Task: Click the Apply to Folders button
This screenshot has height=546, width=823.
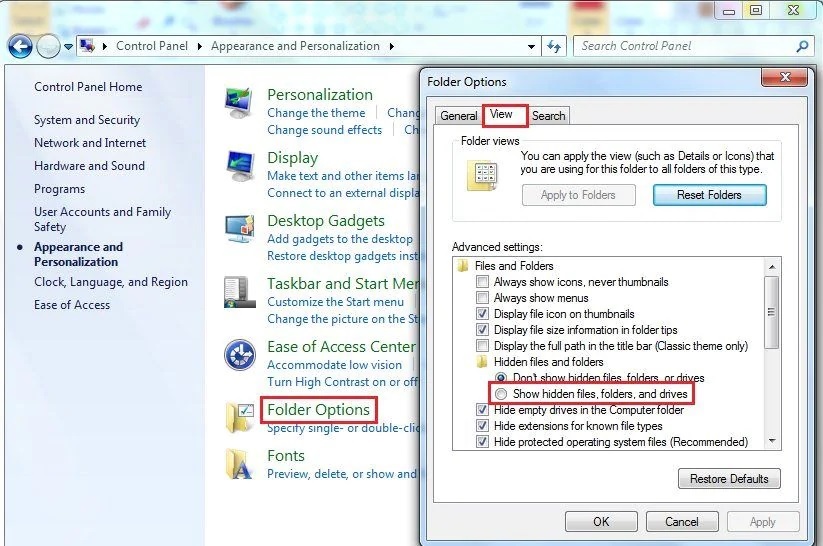Action: pos(578,195)
